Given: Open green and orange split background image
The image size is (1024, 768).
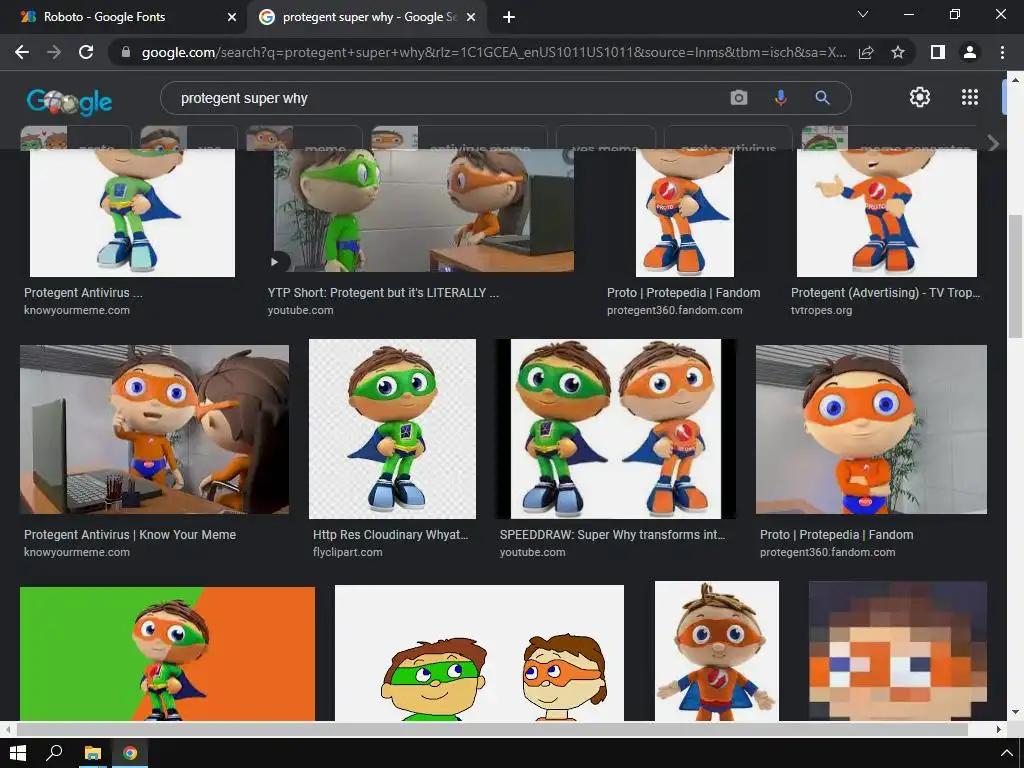Looking at the screenshot, I should point(167,654).
